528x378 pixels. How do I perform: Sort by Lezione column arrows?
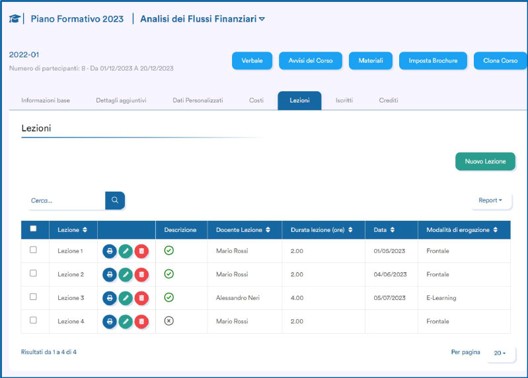85,230
